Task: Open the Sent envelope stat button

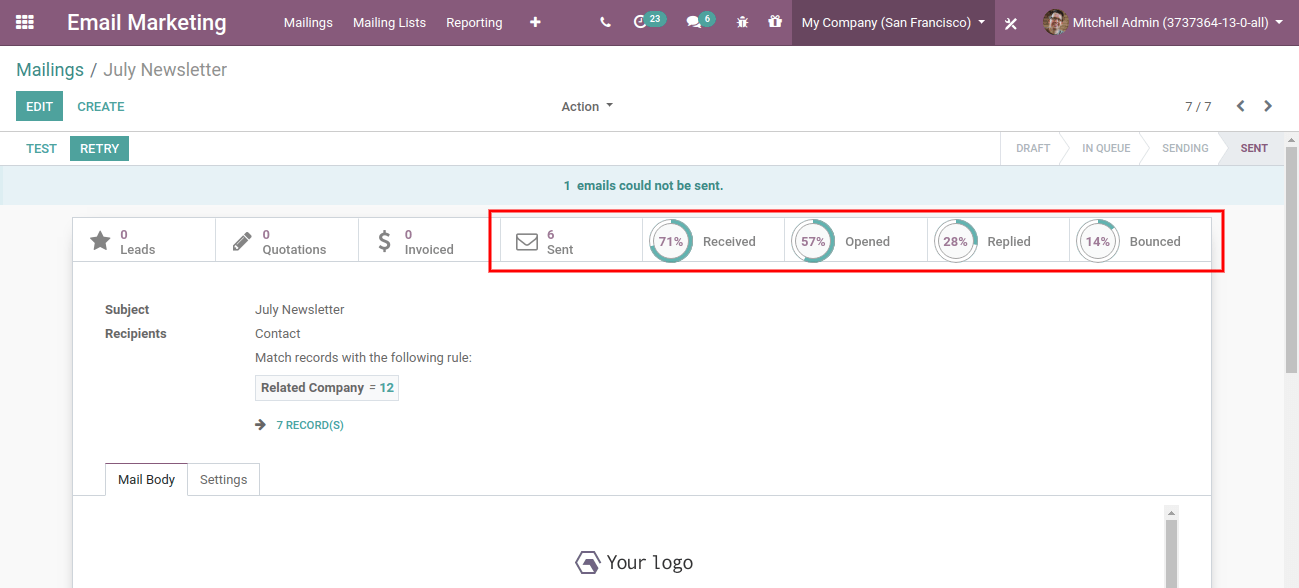Action: click(x=571, y=241)
